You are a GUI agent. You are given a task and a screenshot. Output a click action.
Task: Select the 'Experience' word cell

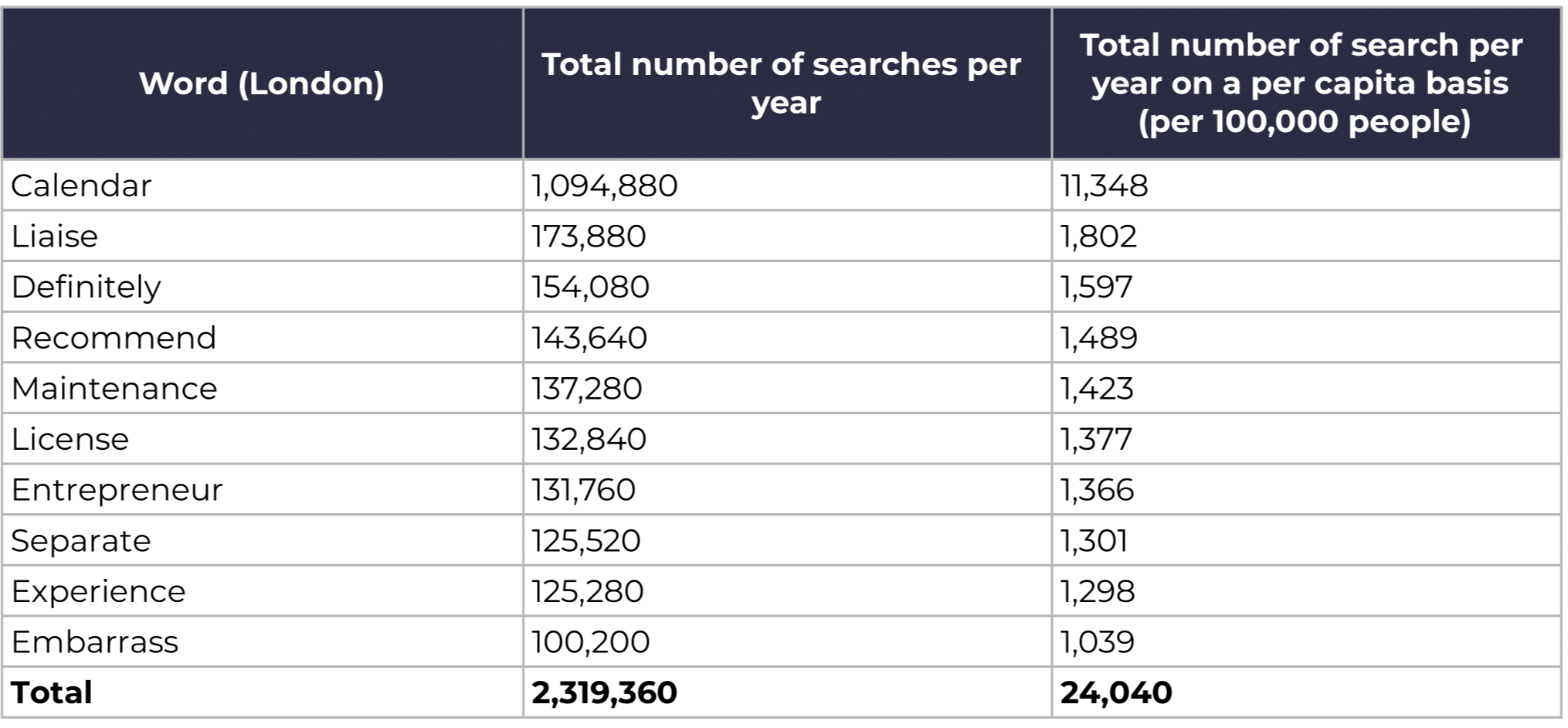point(98,591)
